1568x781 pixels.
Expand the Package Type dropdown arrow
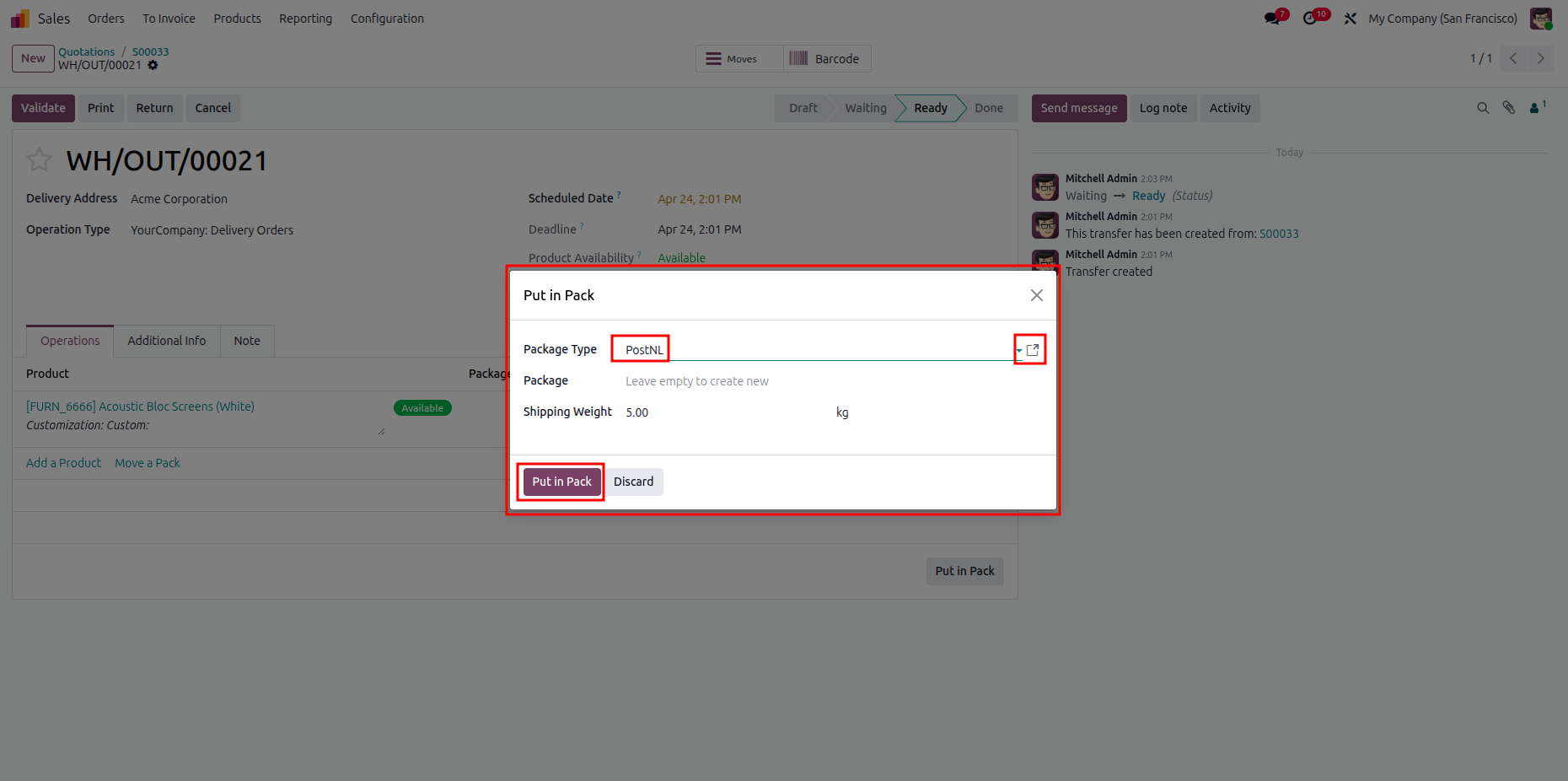click(1019, 350)
